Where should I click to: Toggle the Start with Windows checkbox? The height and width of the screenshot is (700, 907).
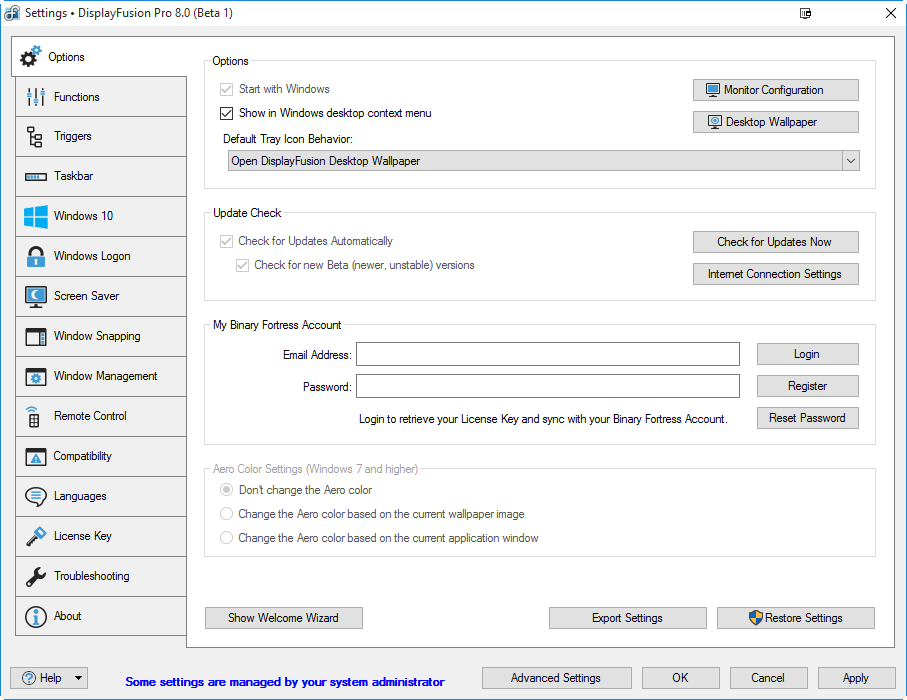226,90
